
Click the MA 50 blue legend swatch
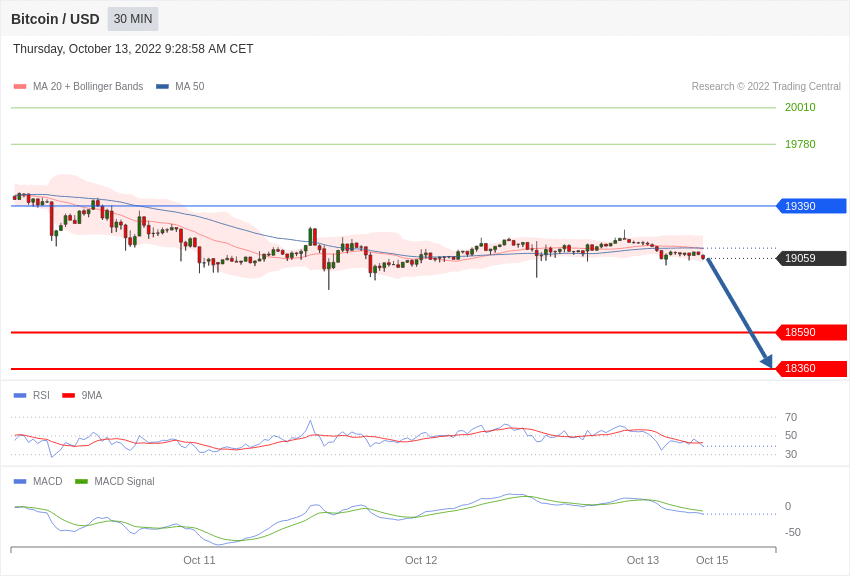coord(162,86)
